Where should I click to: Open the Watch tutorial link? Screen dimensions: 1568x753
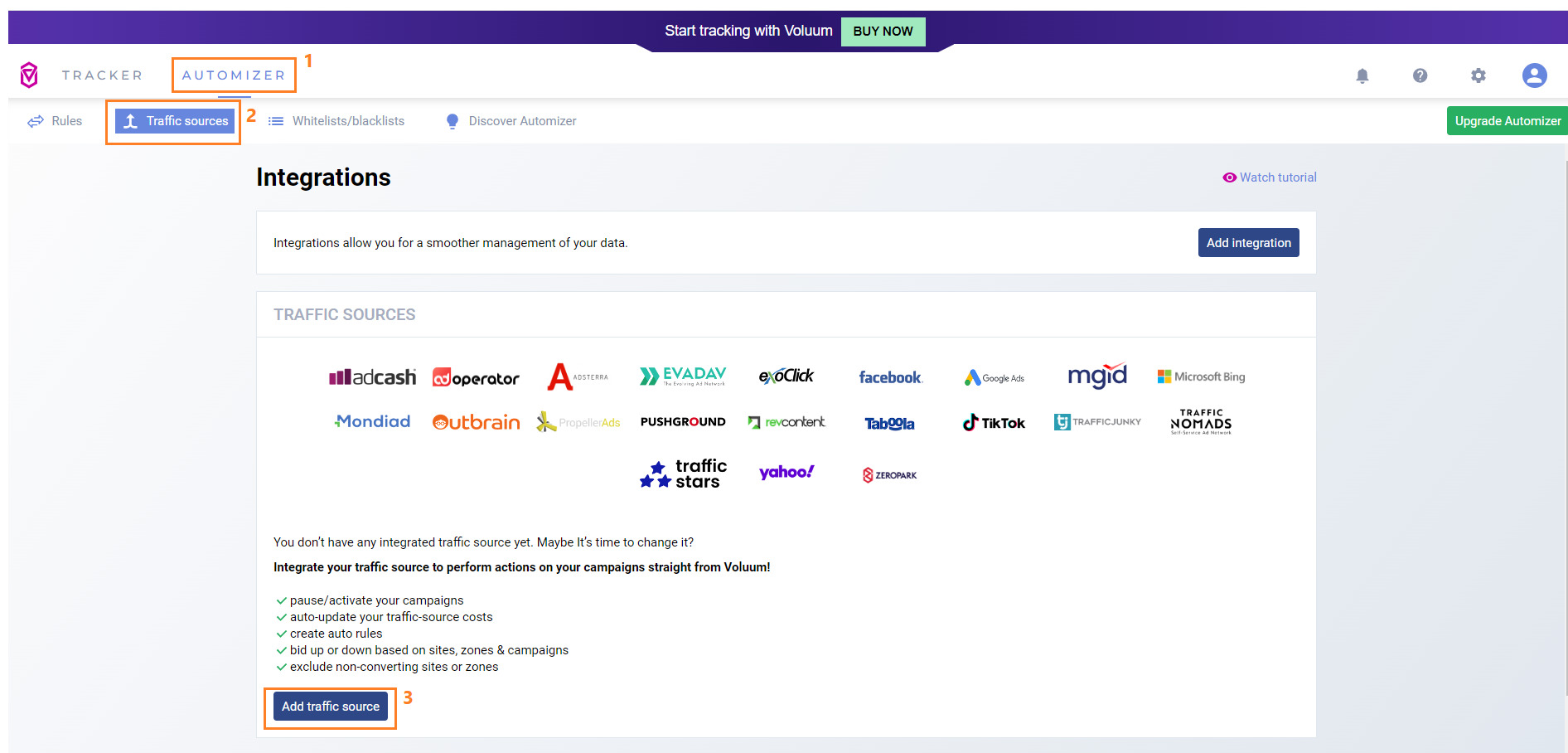click(x=1270, y=177)
